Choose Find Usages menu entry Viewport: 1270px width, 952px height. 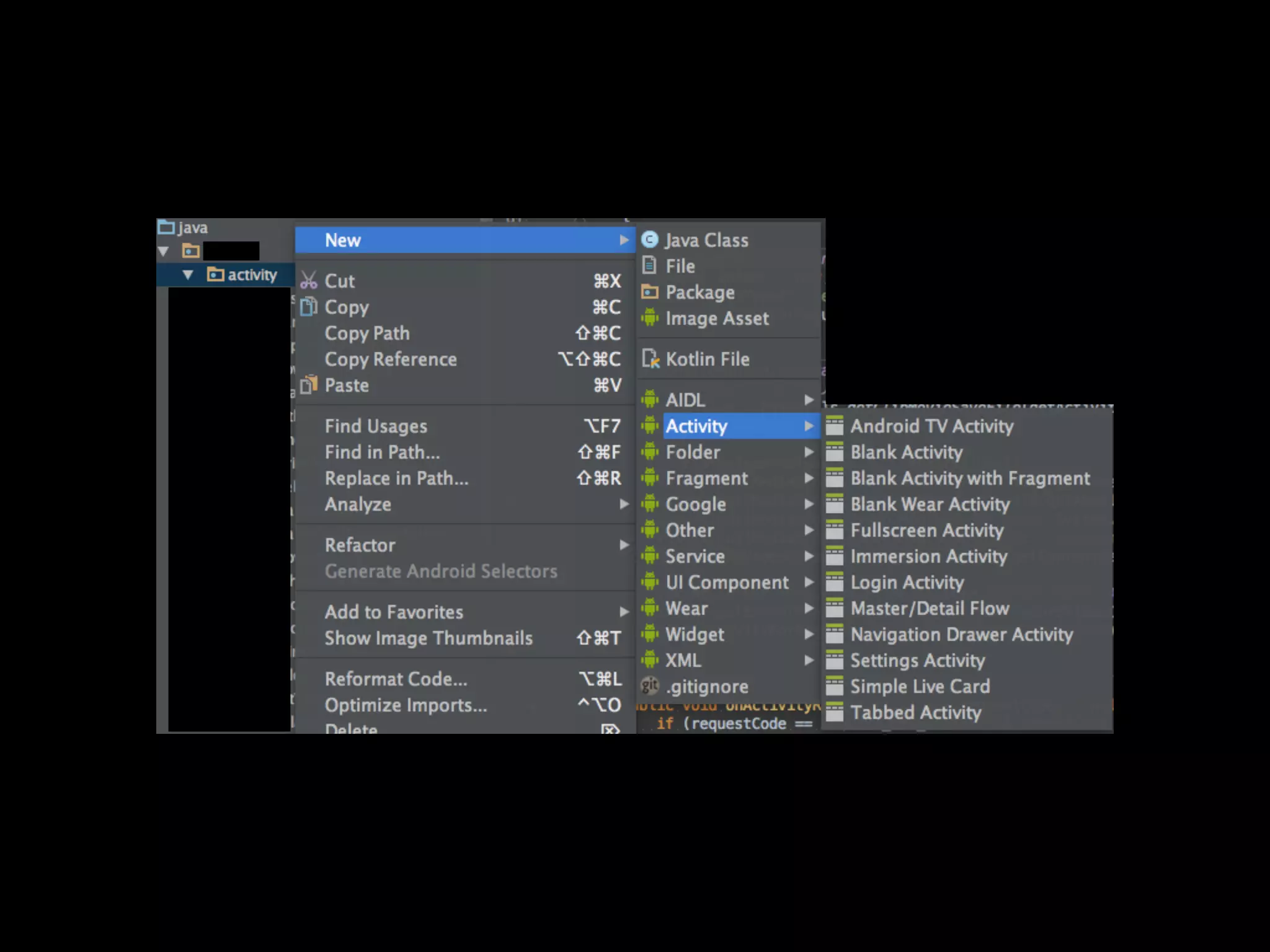376,426
